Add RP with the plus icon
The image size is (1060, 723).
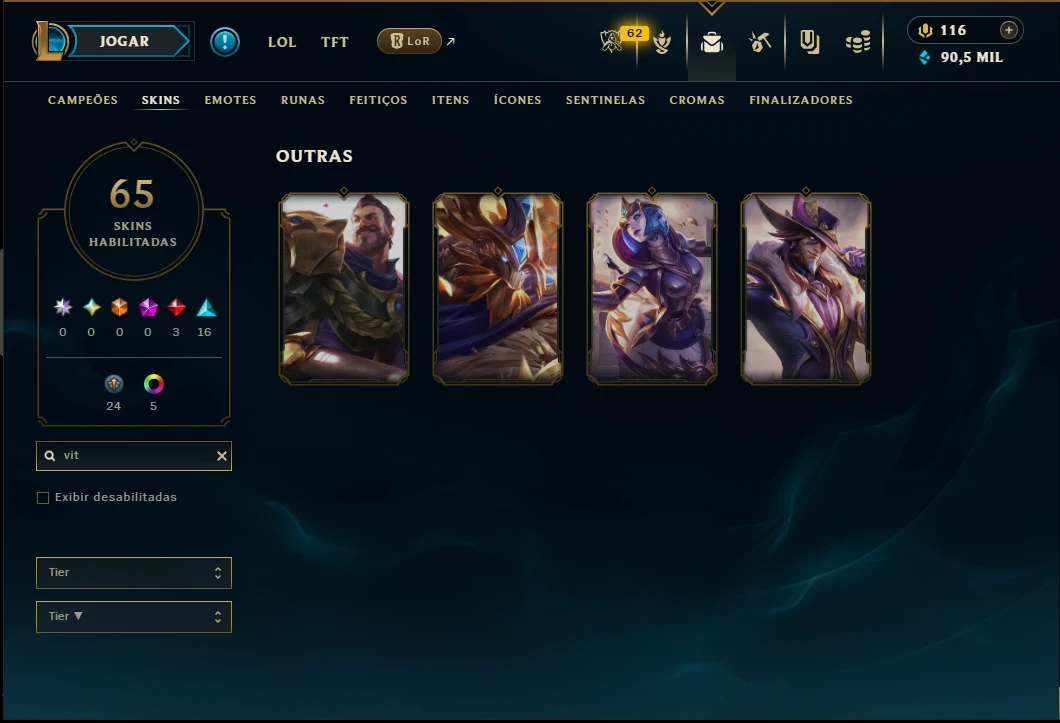(1008, 30)
